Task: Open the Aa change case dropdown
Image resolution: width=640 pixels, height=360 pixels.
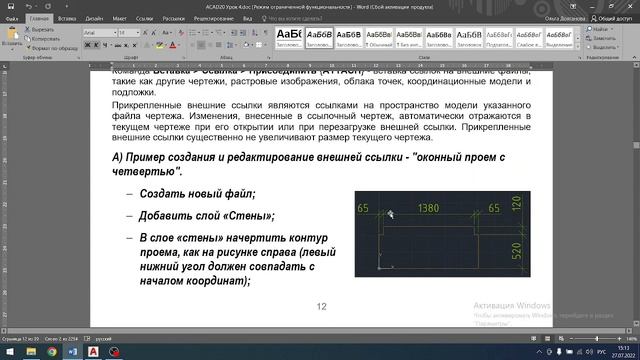Action: point(166,33)
